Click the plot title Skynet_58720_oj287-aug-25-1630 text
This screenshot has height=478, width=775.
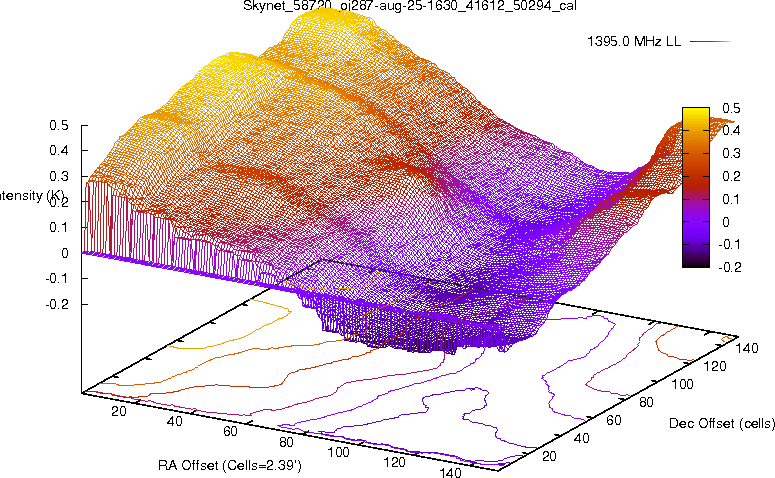tap(410, 5)
